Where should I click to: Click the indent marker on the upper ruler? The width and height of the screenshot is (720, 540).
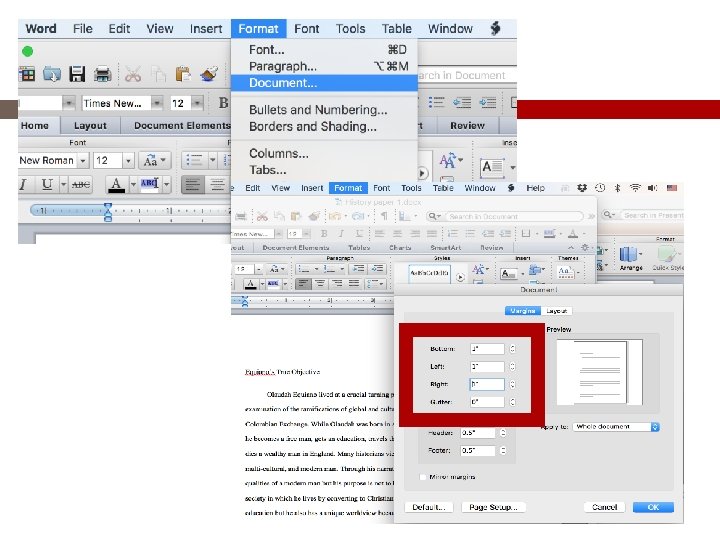coord(108,212)
